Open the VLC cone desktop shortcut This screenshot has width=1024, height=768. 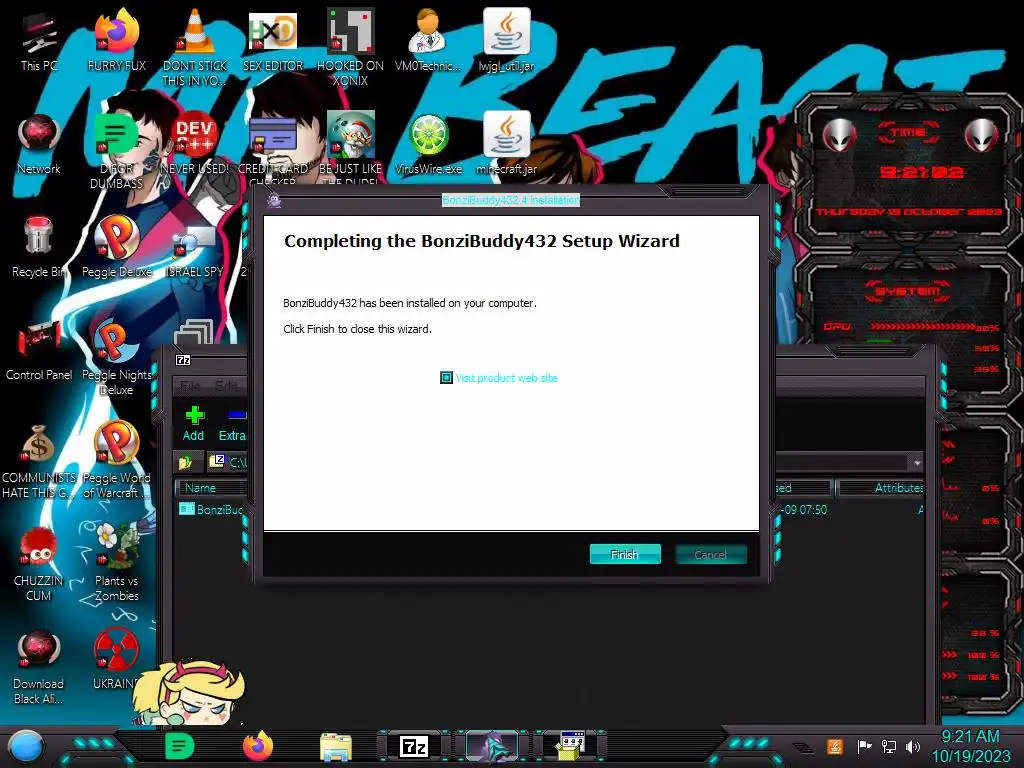point(195,48)
